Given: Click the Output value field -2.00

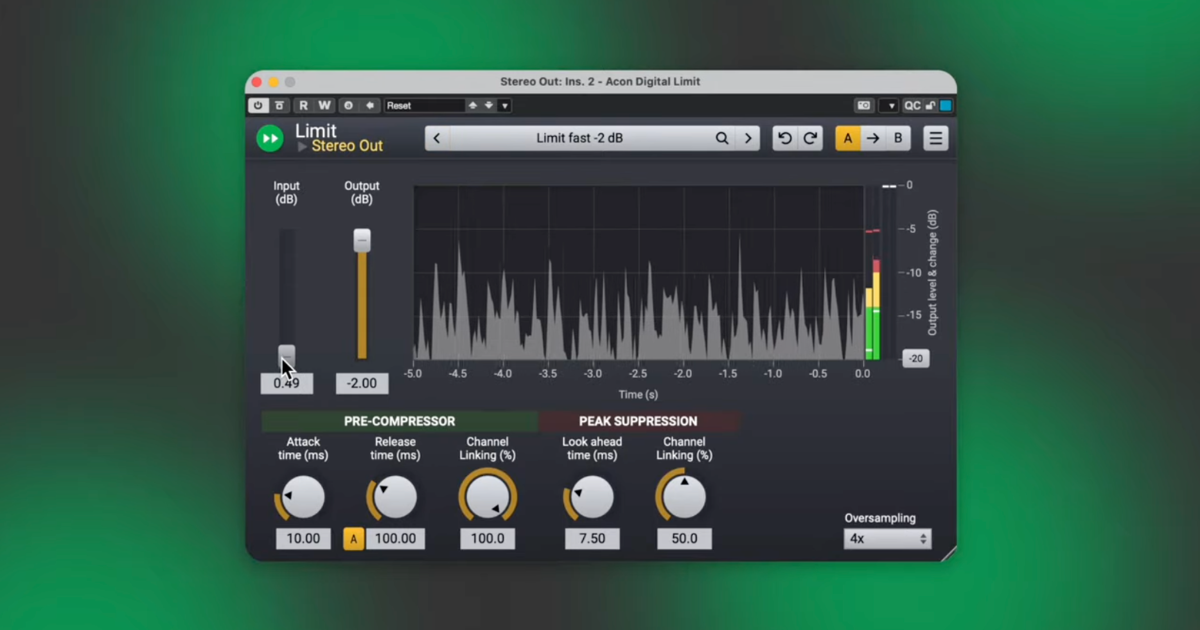Looking at the screenshot, I should (x=362, y=383).
